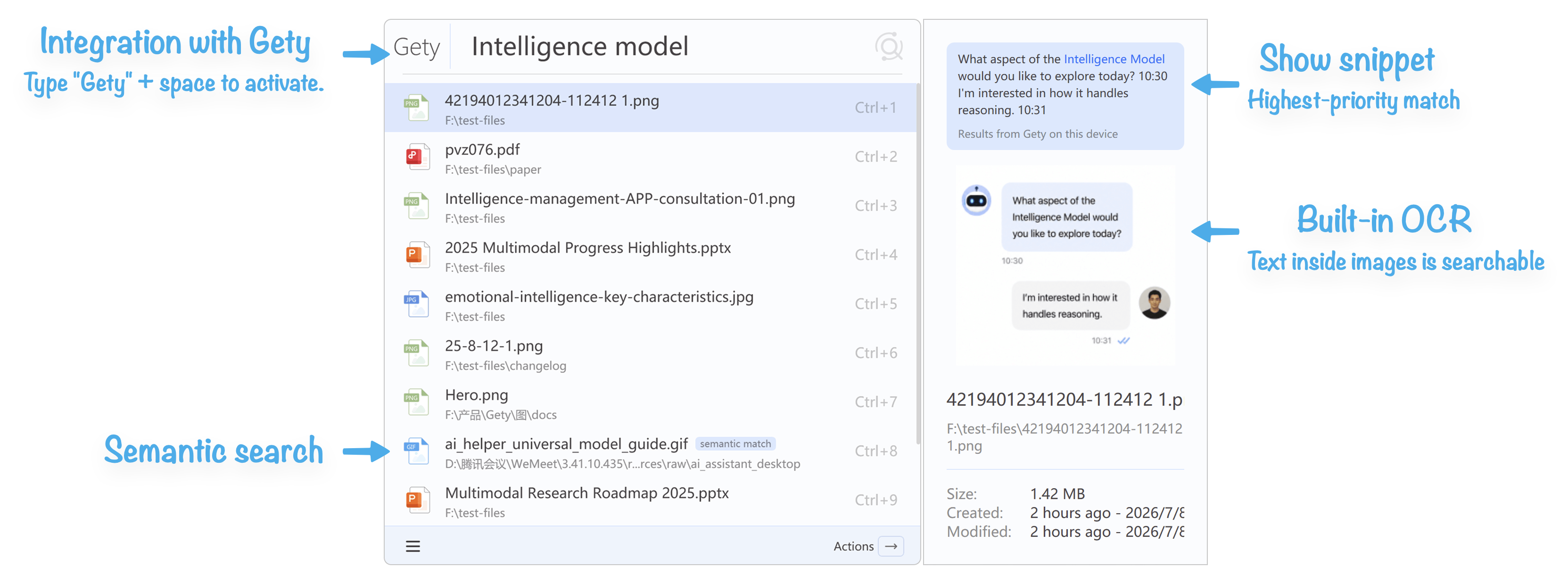Viewport: 1568px width, 584px height.
Task: Select result pvz076.pdf
Action: click(x=651, y=157)
